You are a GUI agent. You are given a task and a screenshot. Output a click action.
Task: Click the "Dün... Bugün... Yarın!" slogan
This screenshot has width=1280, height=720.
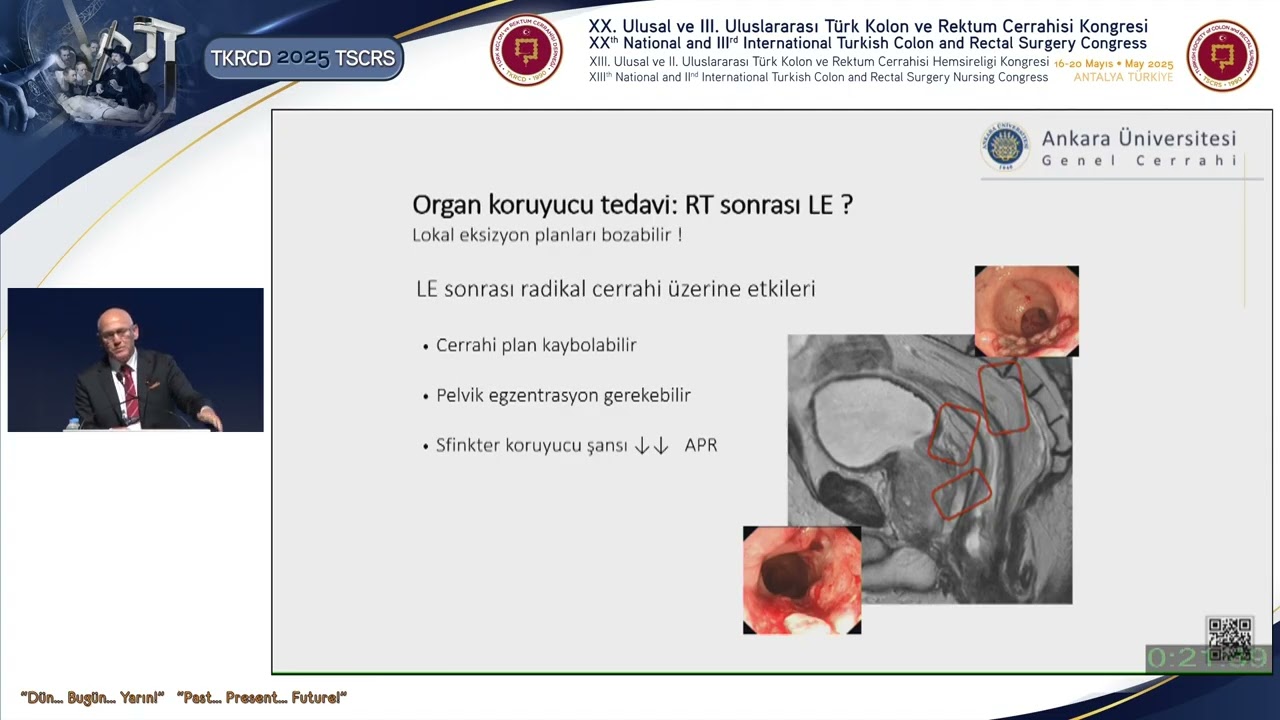point(92,697)
